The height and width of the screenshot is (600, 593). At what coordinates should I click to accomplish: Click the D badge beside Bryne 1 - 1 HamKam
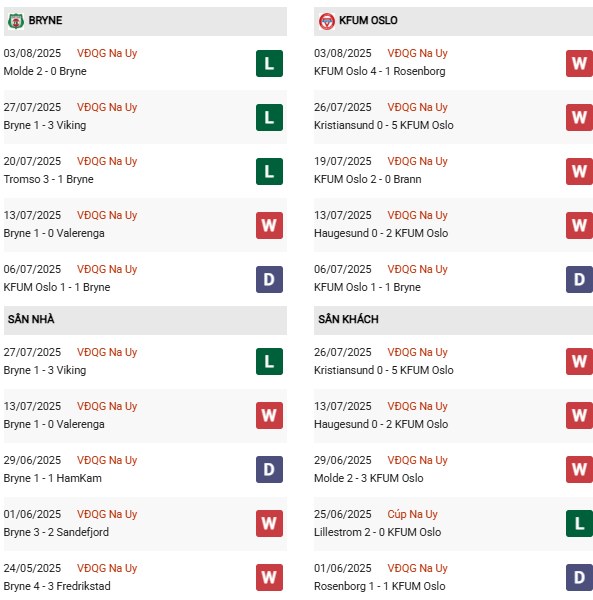click(269, 470)
